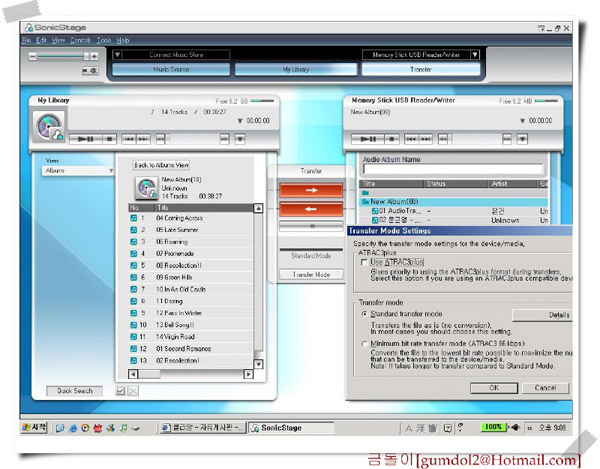Open the File menu

point(26,40)
